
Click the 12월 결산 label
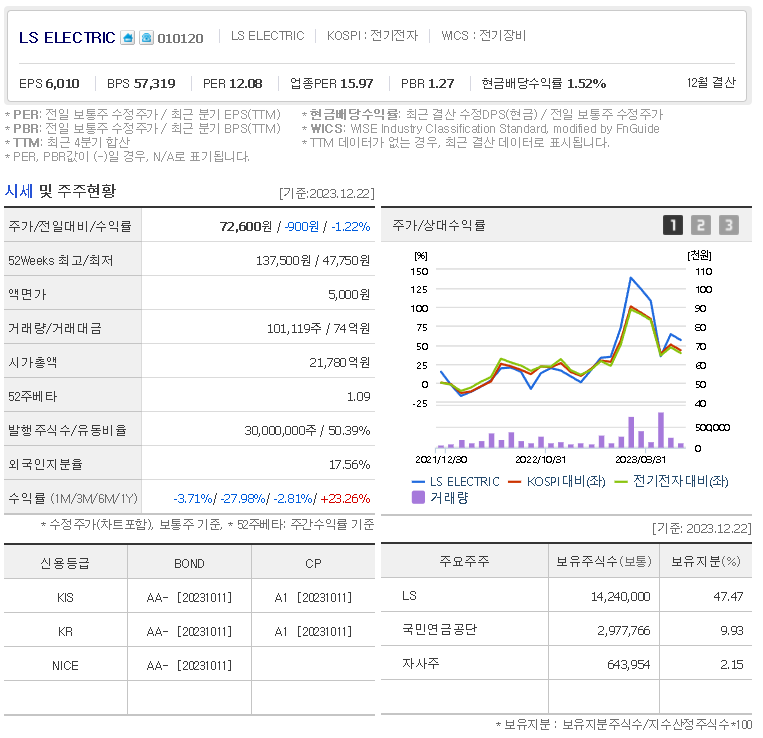[711, 83]
